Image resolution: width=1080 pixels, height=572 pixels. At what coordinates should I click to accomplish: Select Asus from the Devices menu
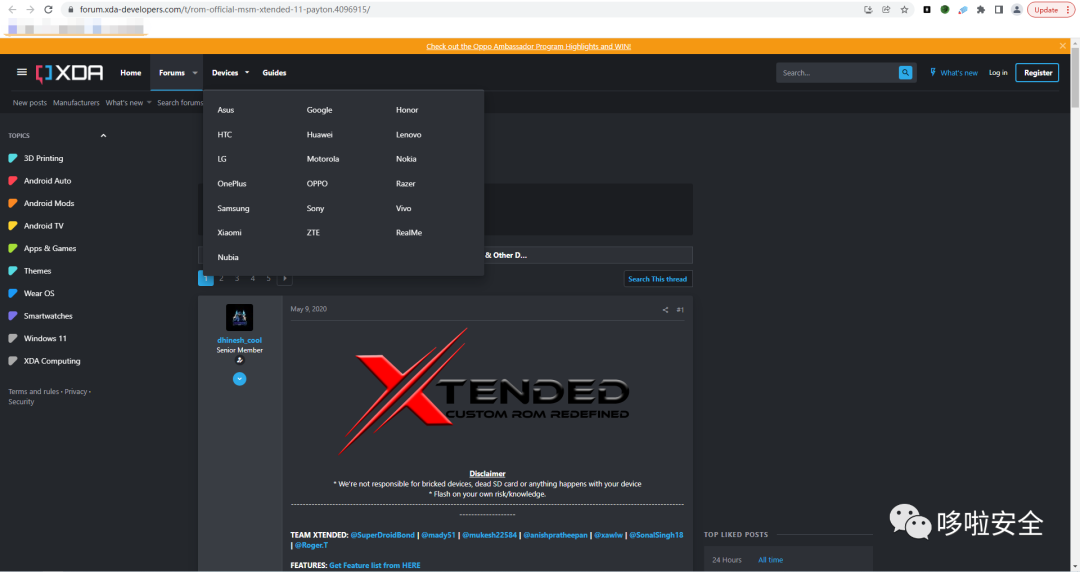[x=226, y=110]
